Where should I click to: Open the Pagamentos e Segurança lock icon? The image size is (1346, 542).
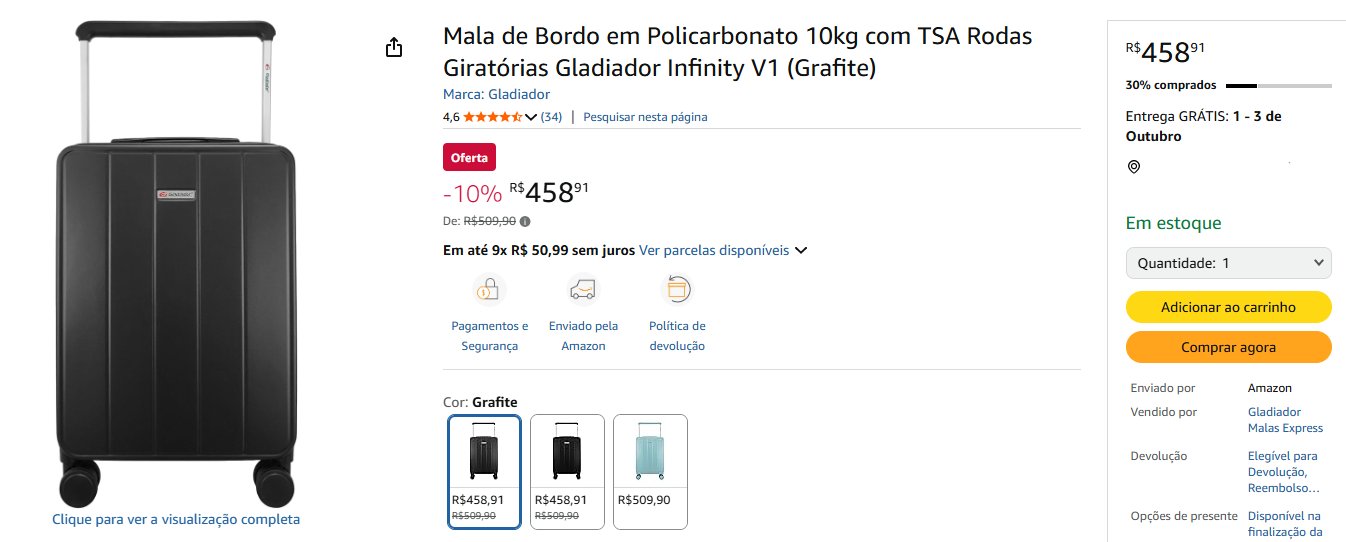tap(489, 290)
